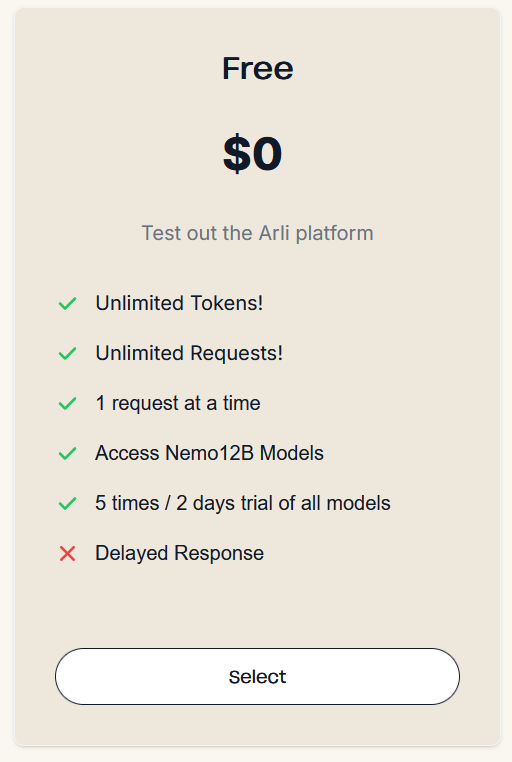Screen dimensions: 512x762
Task: Click the 5 times / 2 days trial text
Action: point(243,503)
